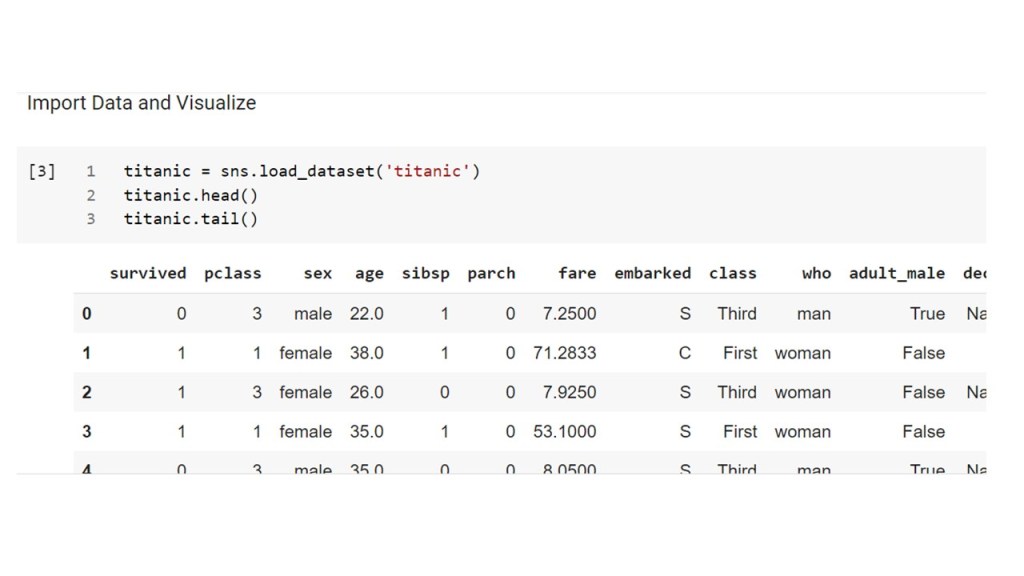Click the 'adult_male' column header
Image resolution: width=1024 pixels, height=576 pixels.
point(896,273)
